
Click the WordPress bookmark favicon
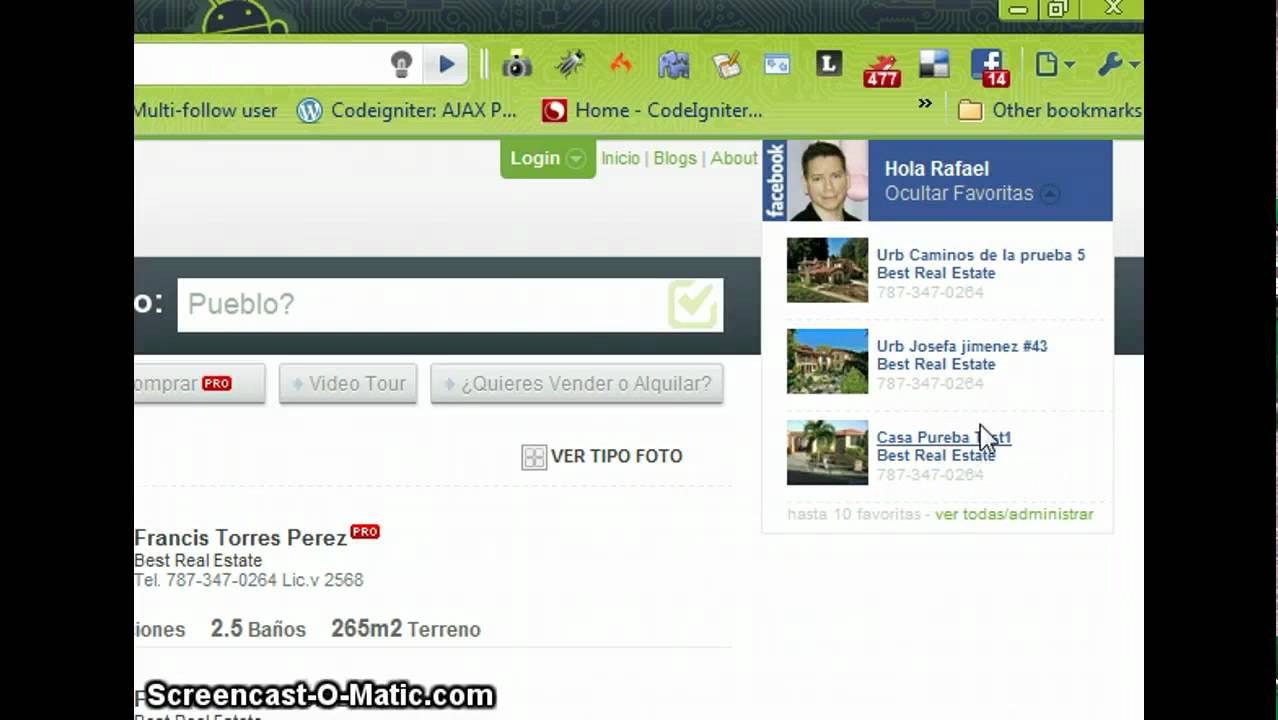coord(310,110)
